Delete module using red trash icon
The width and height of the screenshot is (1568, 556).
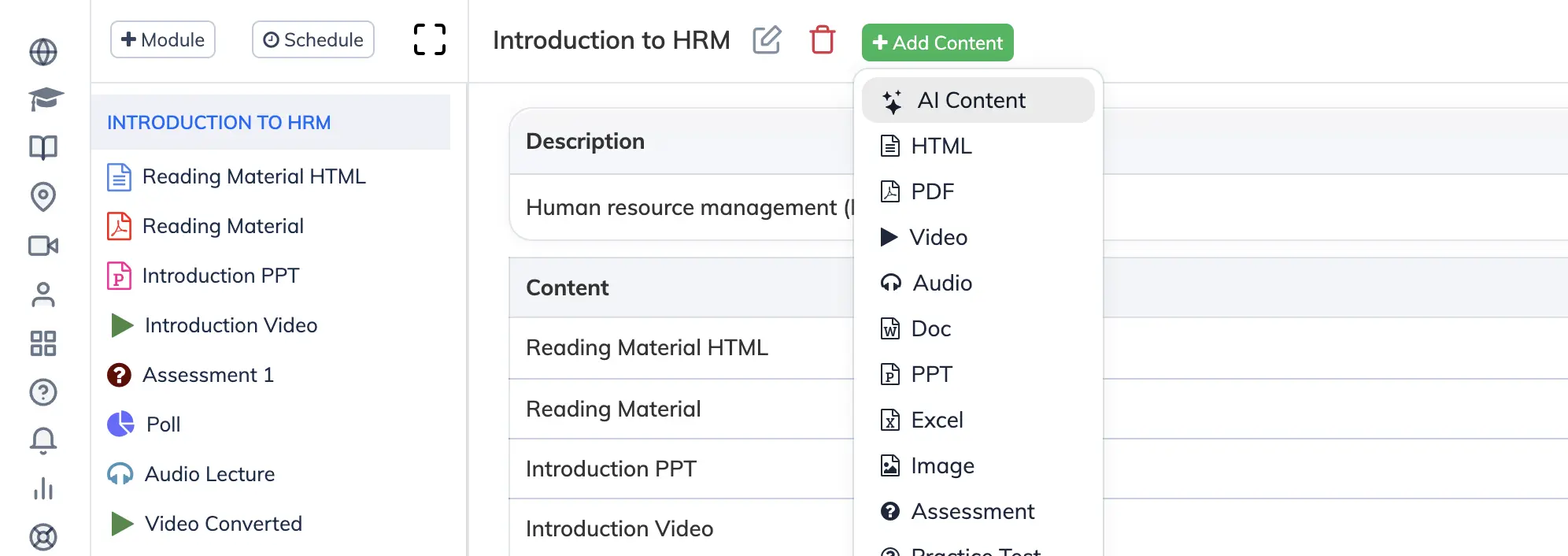[822, 40]
